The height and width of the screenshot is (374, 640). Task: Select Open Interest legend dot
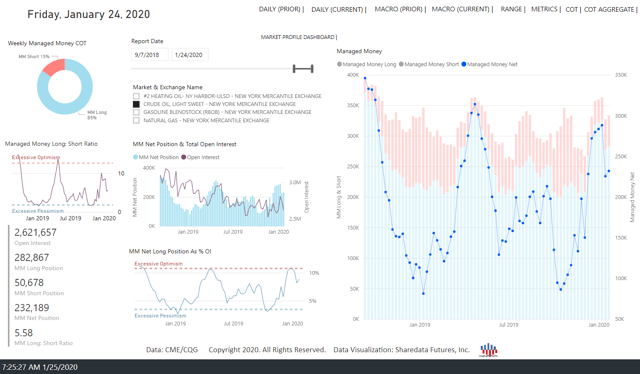click(x=184, y=157)
